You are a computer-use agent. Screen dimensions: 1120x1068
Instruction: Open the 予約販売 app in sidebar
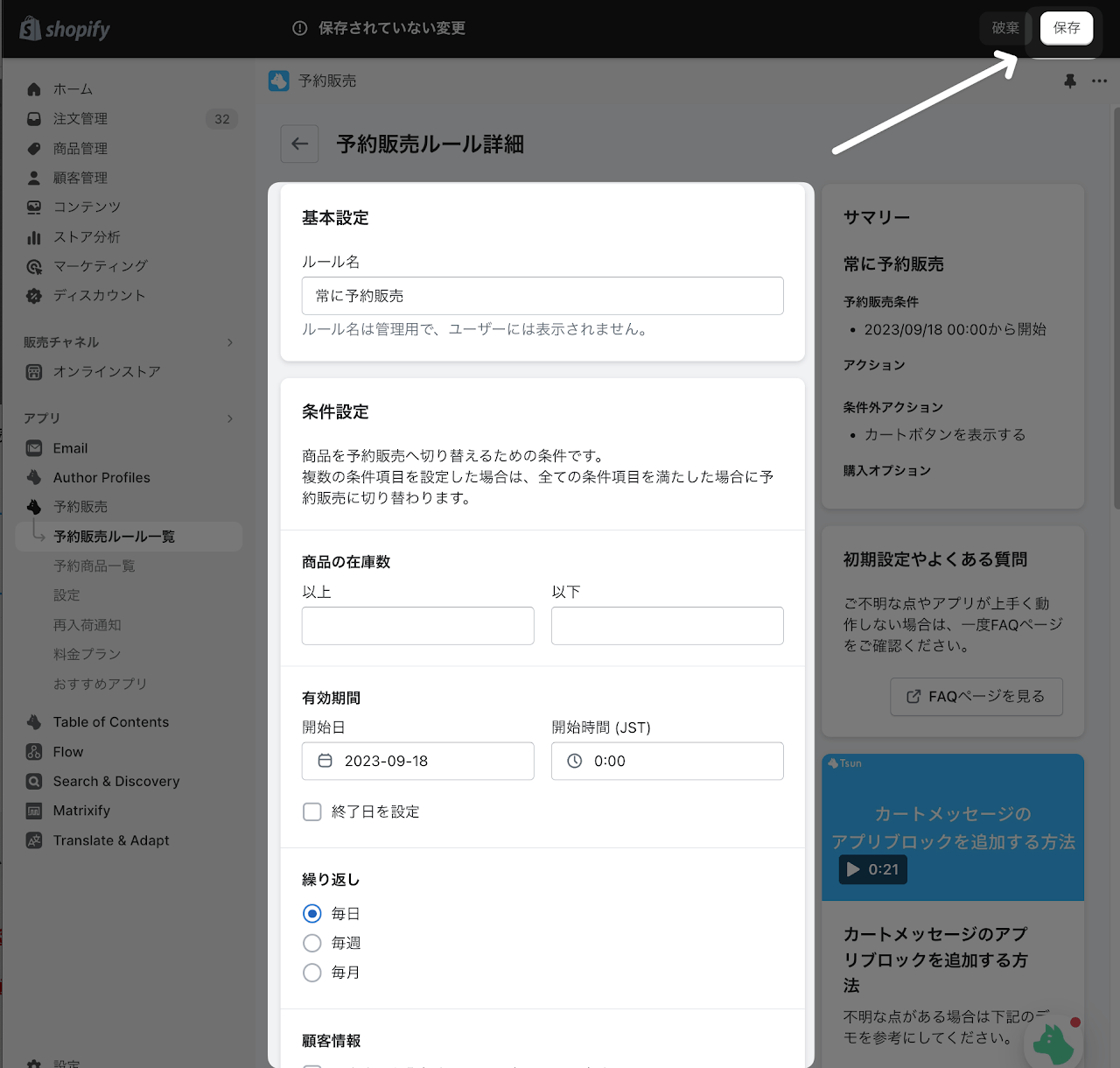80,507
